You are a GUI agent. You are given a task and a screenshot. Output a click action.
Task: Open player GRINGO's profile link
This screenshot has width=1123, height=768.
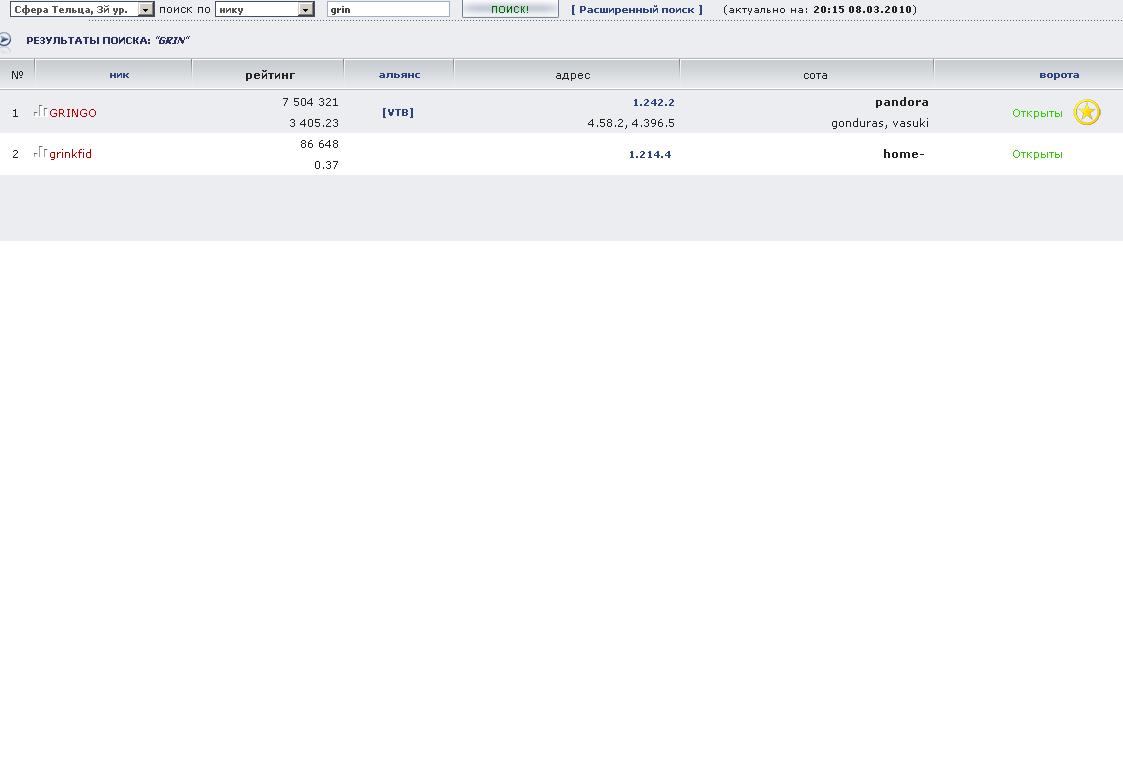73,113
